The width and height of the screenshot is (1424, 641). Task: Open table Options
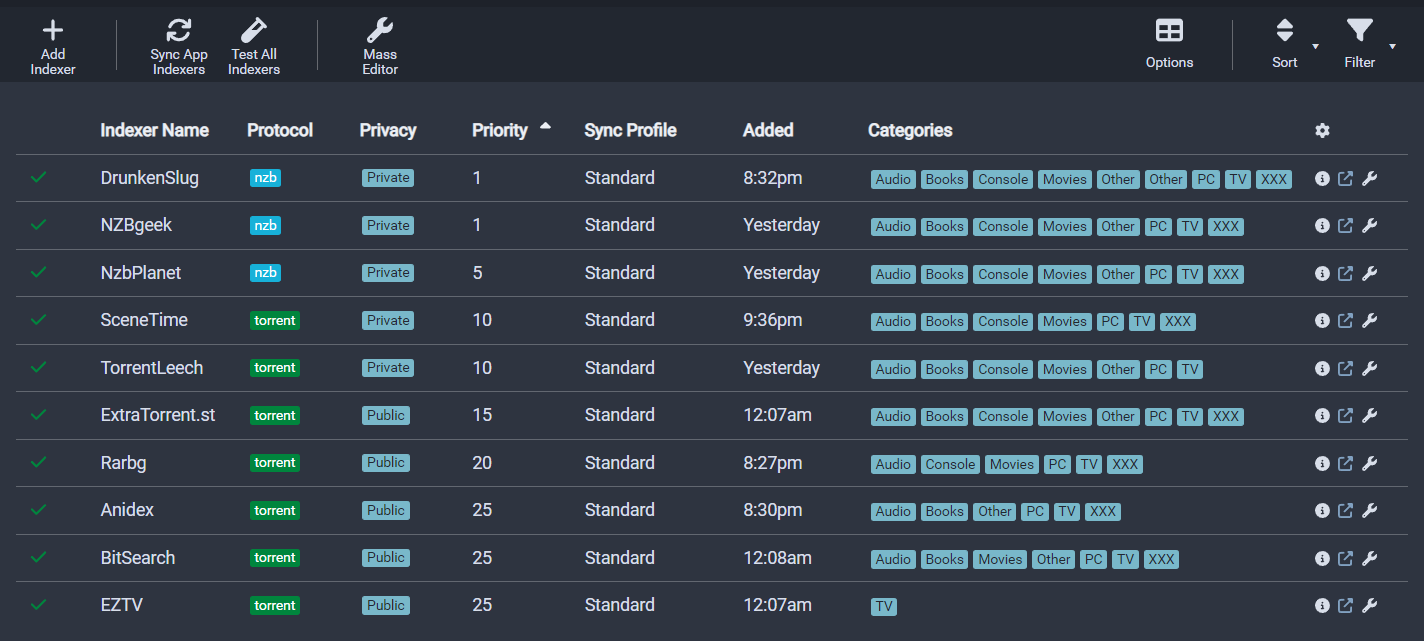pyautogui.click(x=1169, y=31)
